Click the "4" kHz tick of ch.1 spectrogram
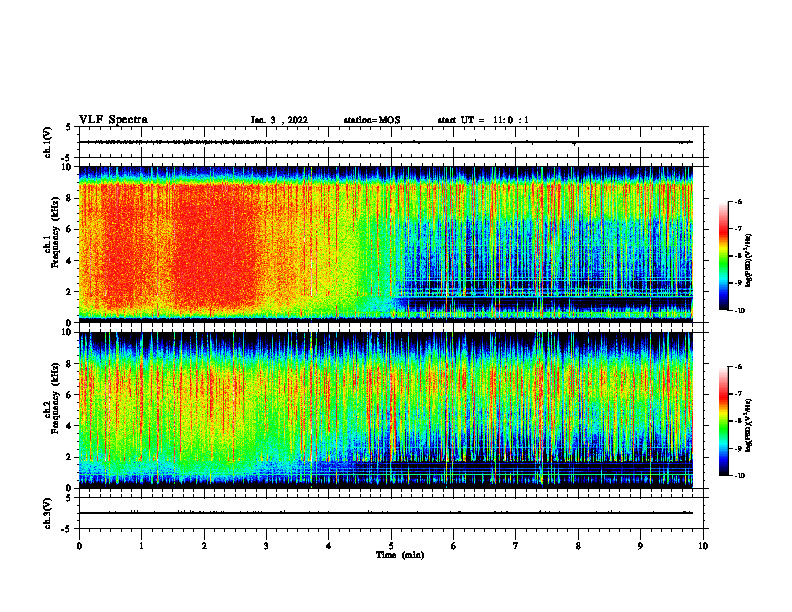Image resolution: width=792 pixels, height=612 pixels. tap(70, 261)
